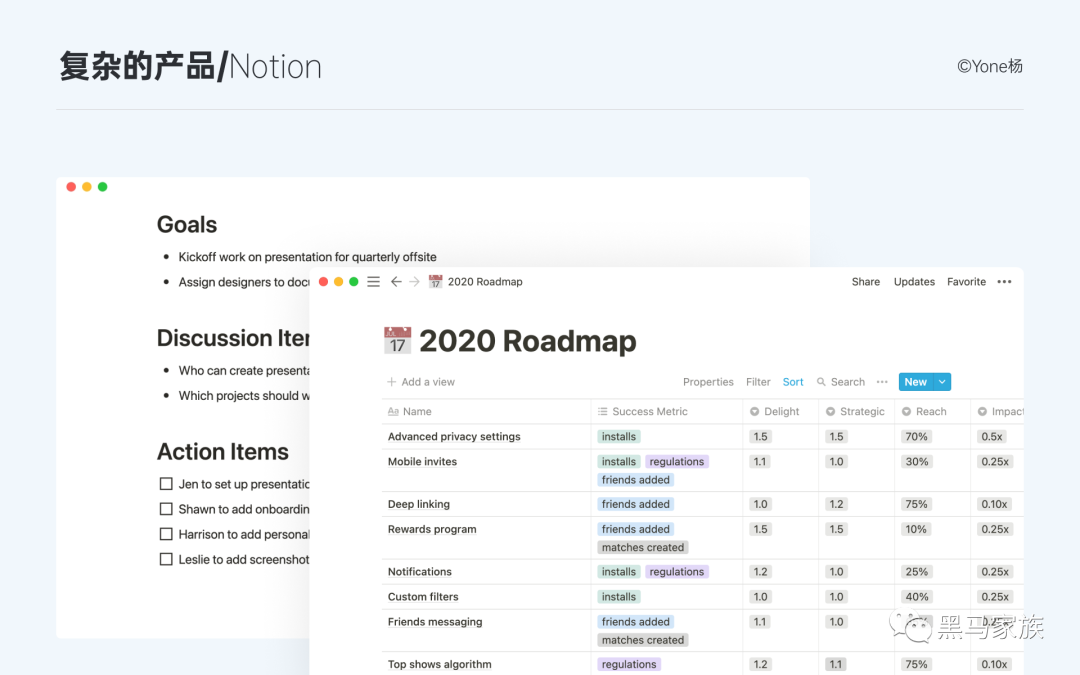Click the 2020 Roadmap page title
Viewport: 1080px width, 675px height.
528,341
